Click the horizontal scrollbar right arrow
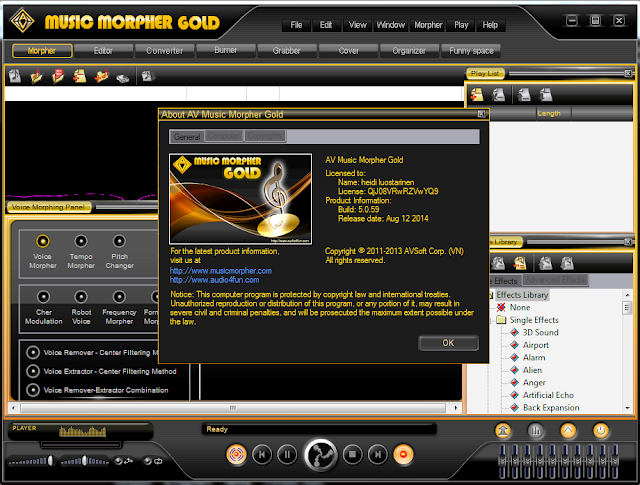This screenshot has width=640, height=485. click(456, 408)
